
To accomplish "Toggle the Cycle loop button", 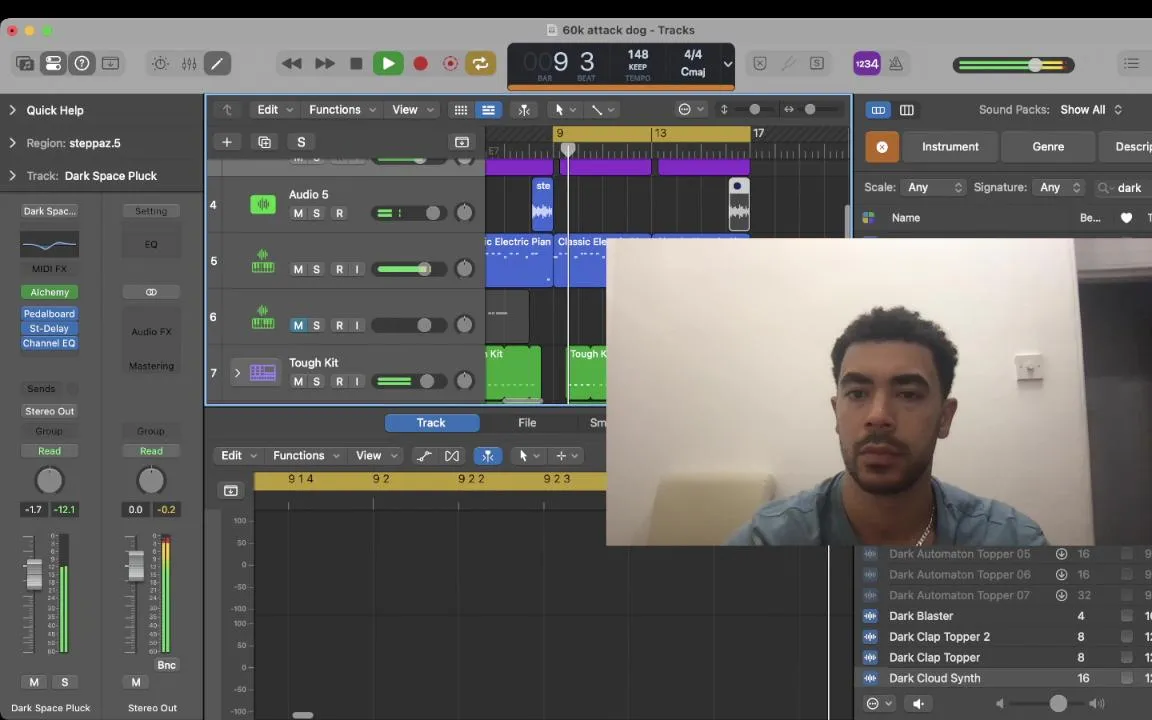I will [480, 64].
